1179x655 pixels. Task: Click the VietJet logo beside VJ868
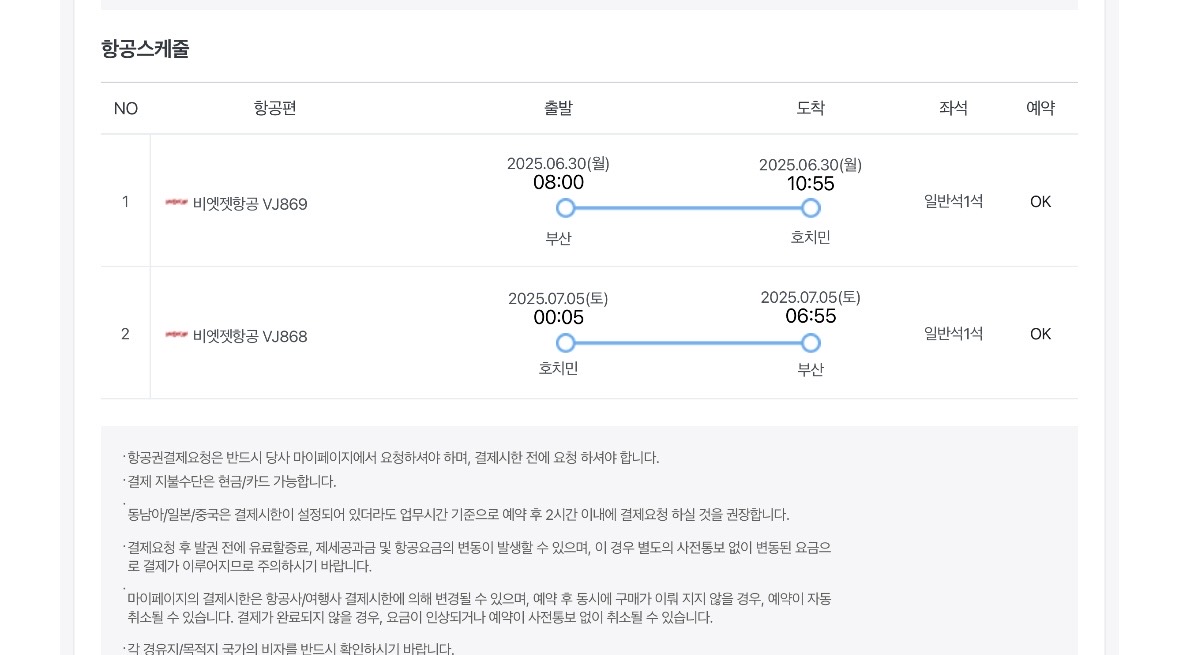(176, 335)
